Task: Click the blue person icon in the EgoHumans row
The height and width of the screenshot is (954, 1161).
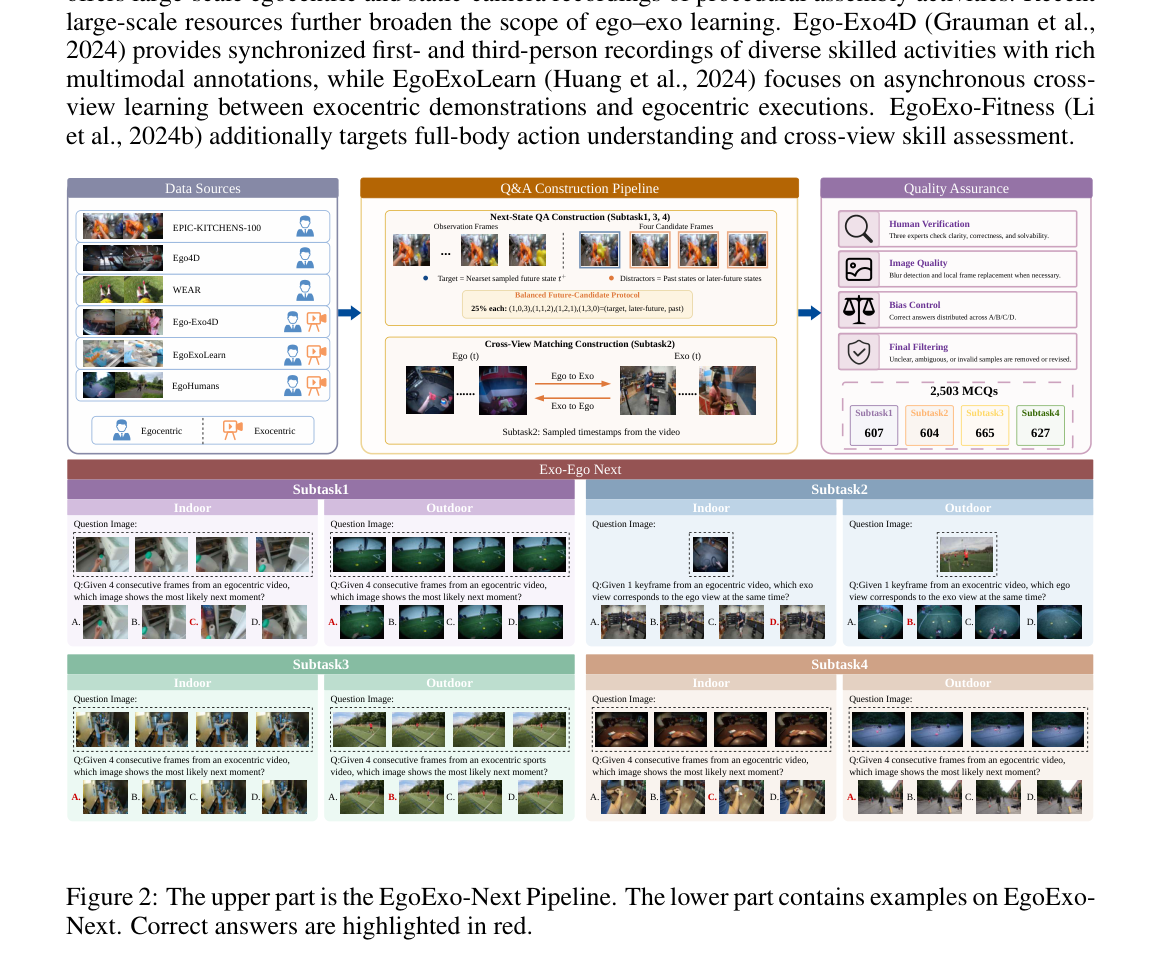Action: (292, 385)
